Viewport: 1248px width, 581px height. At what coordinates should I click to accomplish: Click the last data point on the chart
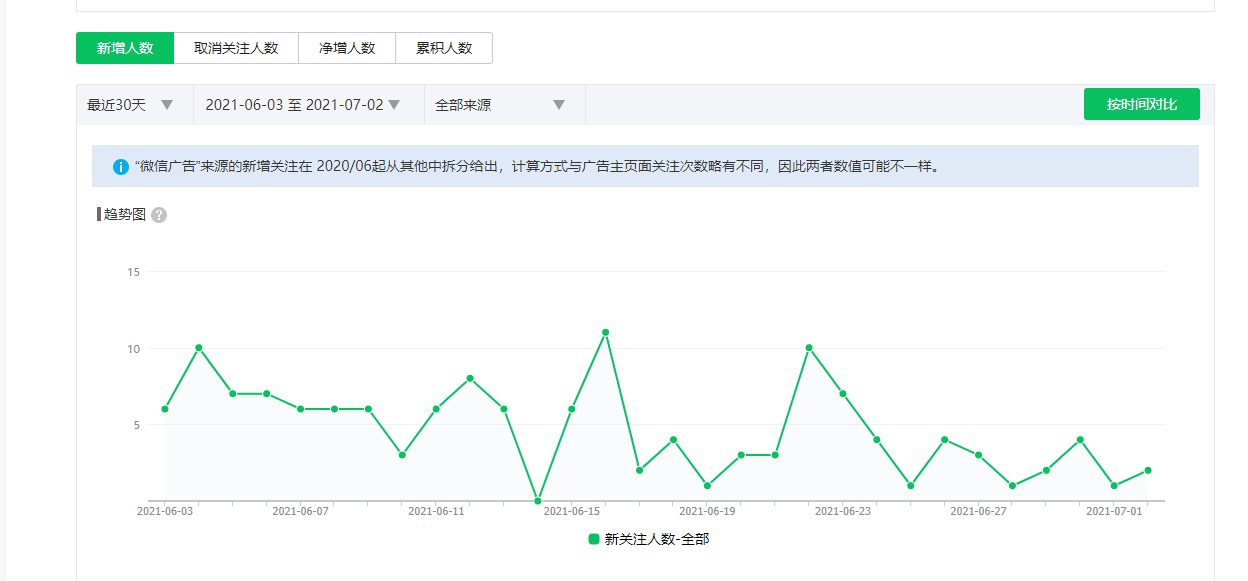[x=1147, y=470]
